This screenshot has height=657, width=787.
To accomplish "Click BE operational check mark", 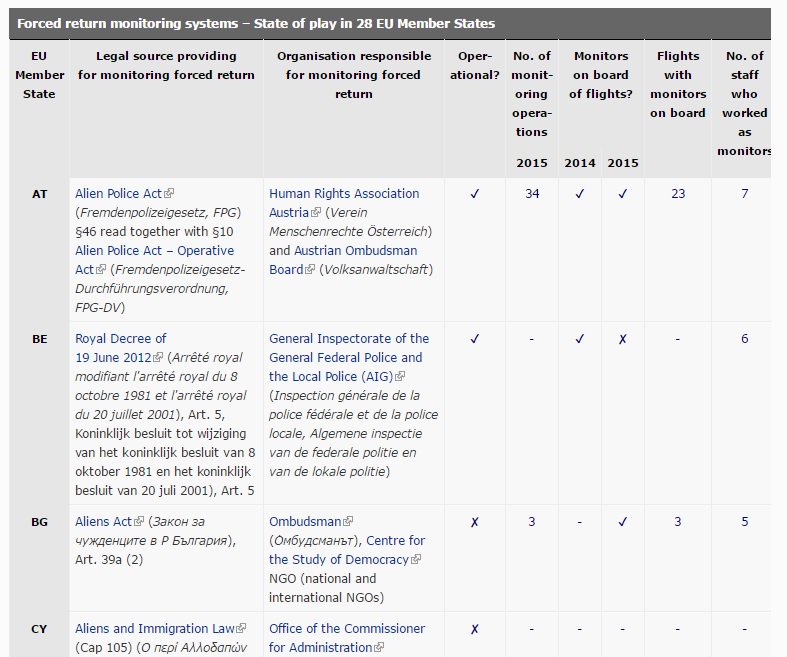I will pyautogui.click(x=474, y=339).
